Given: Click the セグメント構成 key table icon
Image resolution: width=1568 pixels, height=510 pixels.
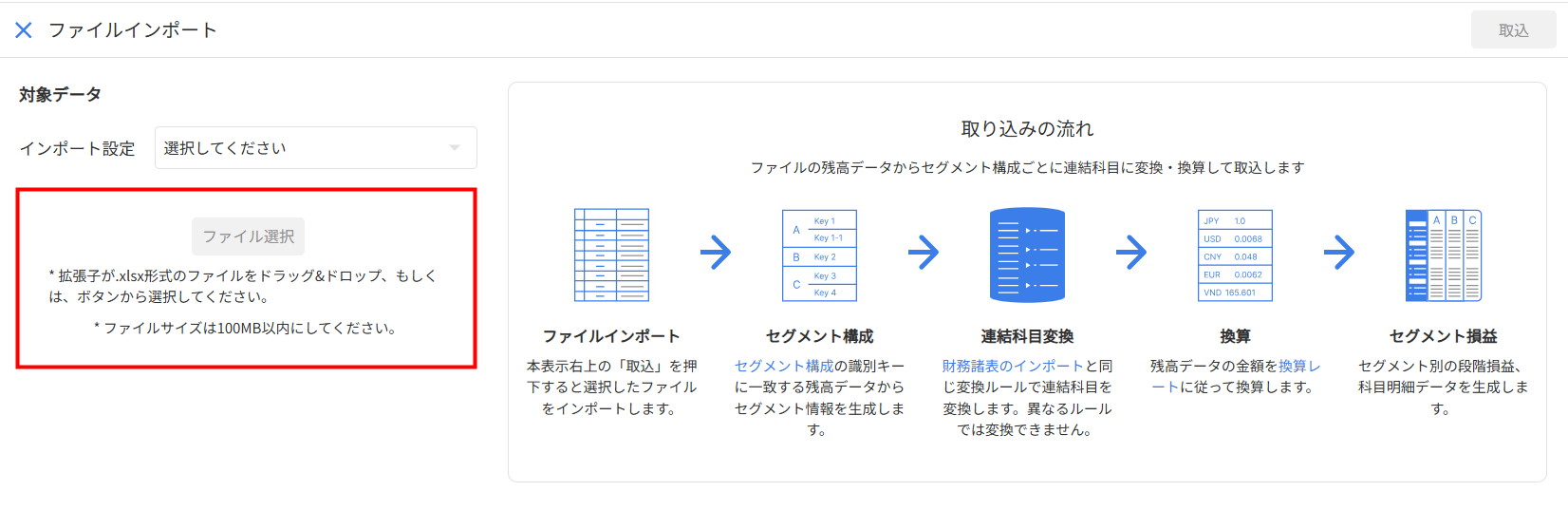Looking at the screenshot, I should coord(819,255).
